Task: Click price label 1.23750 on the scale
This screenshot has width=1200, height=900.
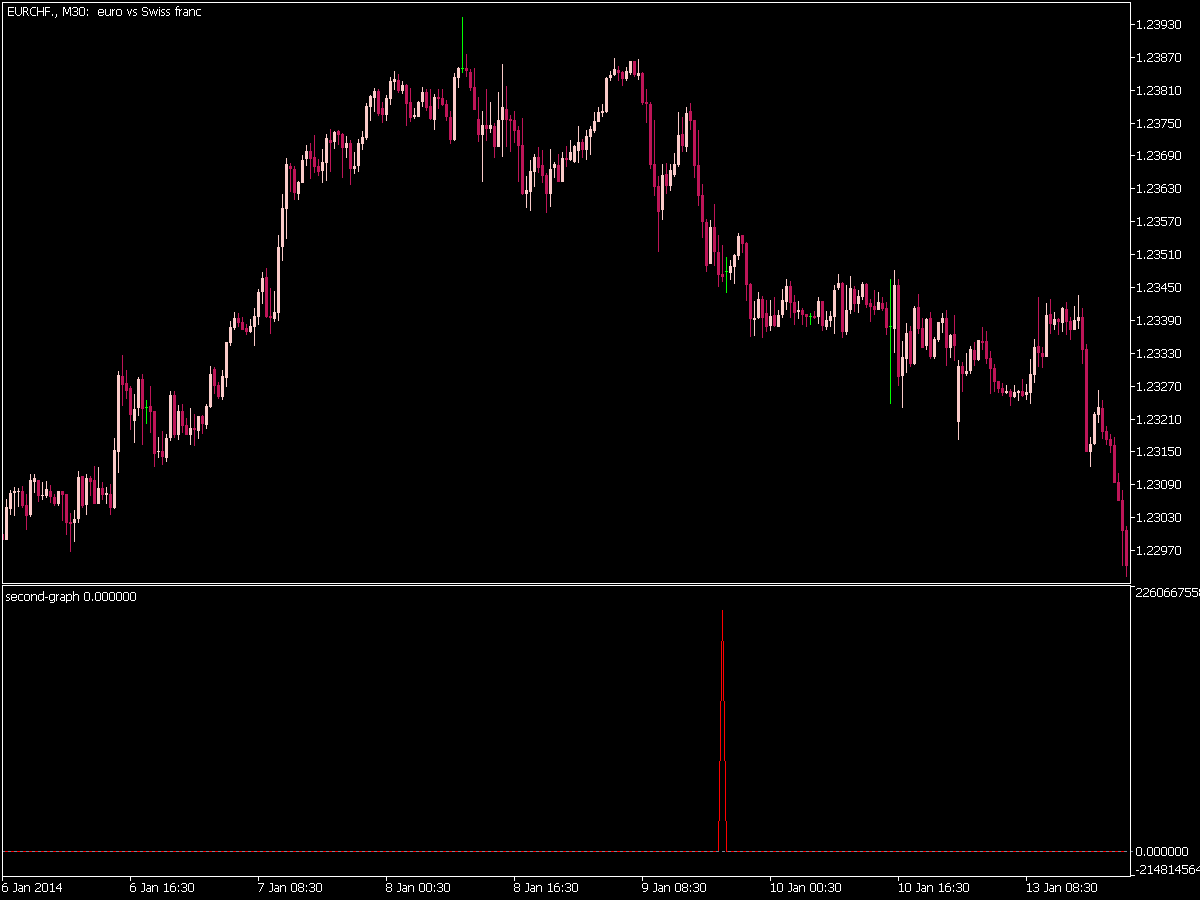Action: [1158, 123]
